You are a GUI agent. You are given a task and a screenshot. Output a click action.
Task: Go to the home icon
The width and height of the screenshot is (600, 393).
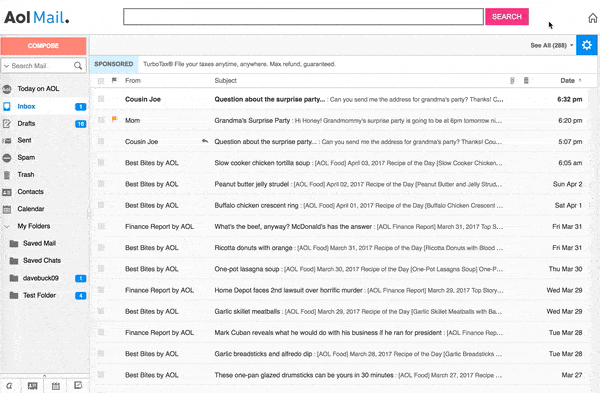click(x=592, y=18)
